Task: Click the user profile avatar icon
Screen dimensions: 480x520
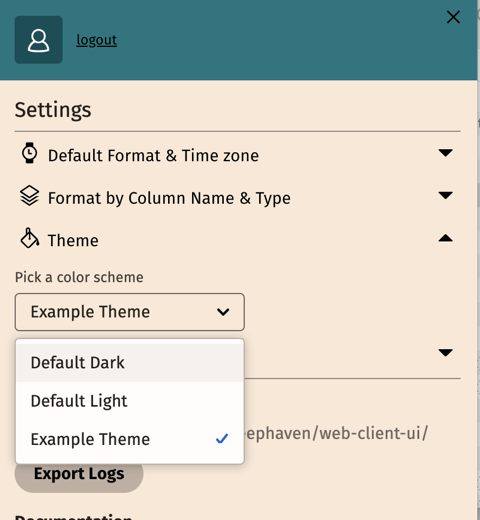Action: coord(38,40)
